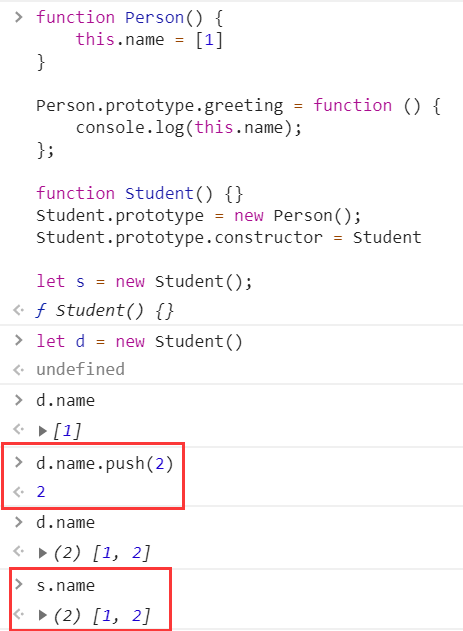Click the output arrow beside ƒ Student() {}
The width and height of the screenshot is (463, 631).
pyautogui.click(x=19, y=310)
